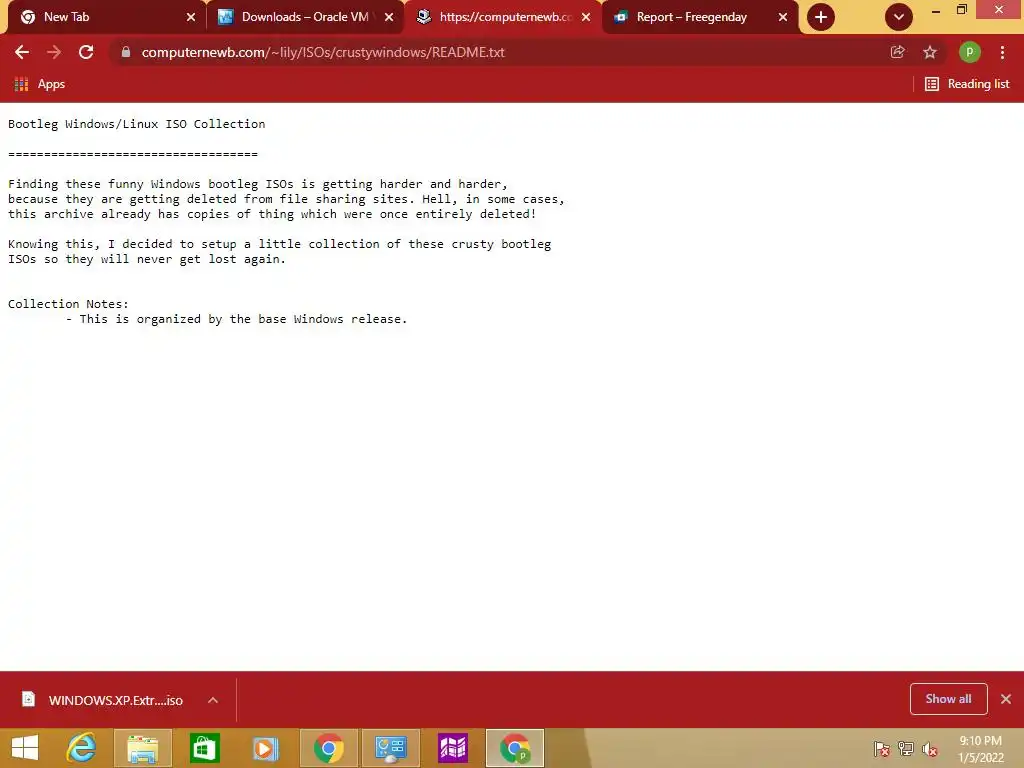Open the clock showing 9:10 PM
Image resolution: width=1024 pixels, height=768 pixels.
coord(981,749)
